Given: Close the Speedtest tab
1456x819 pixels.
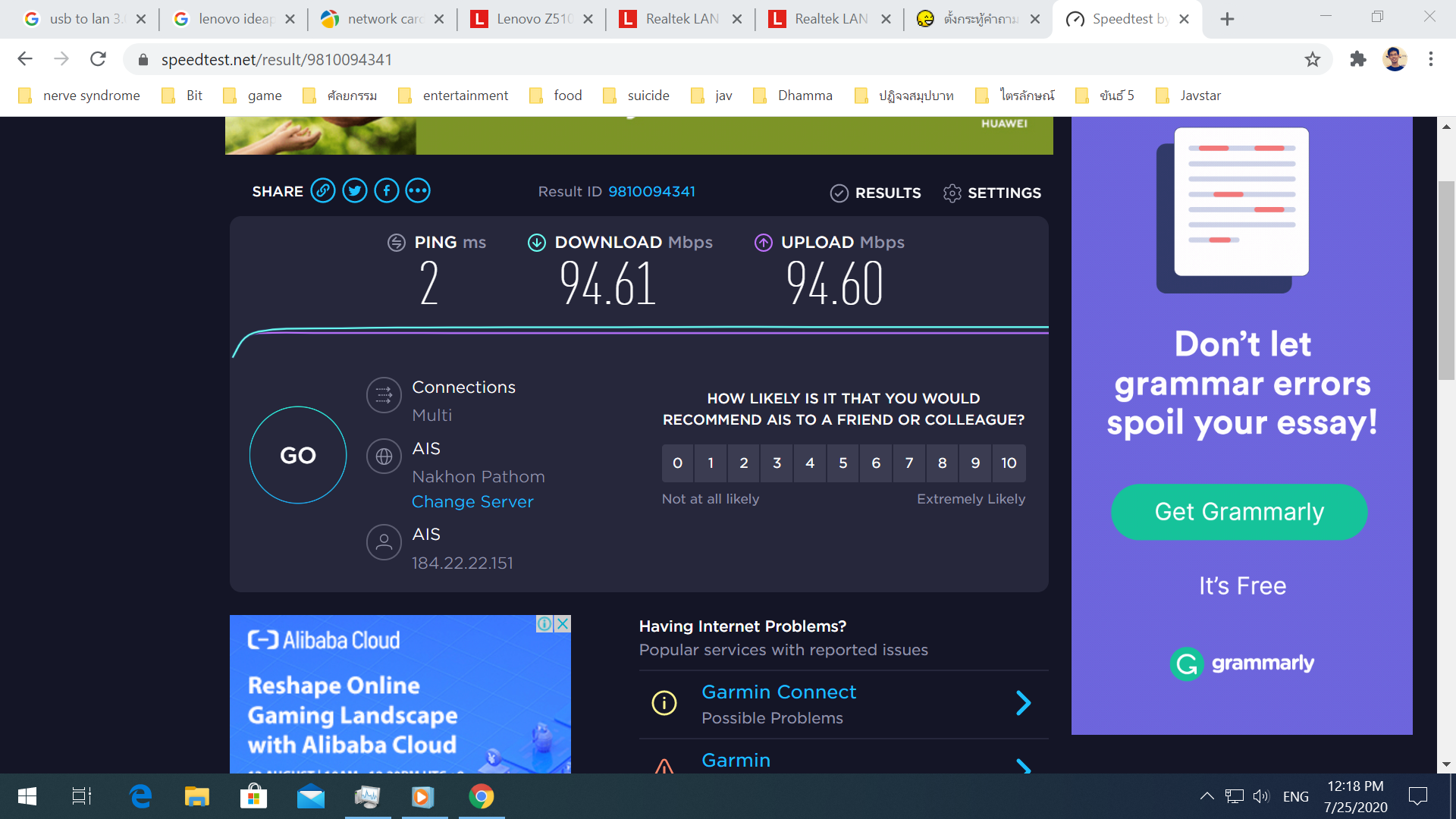Looking at the screenshot, I should [1184, 19].
